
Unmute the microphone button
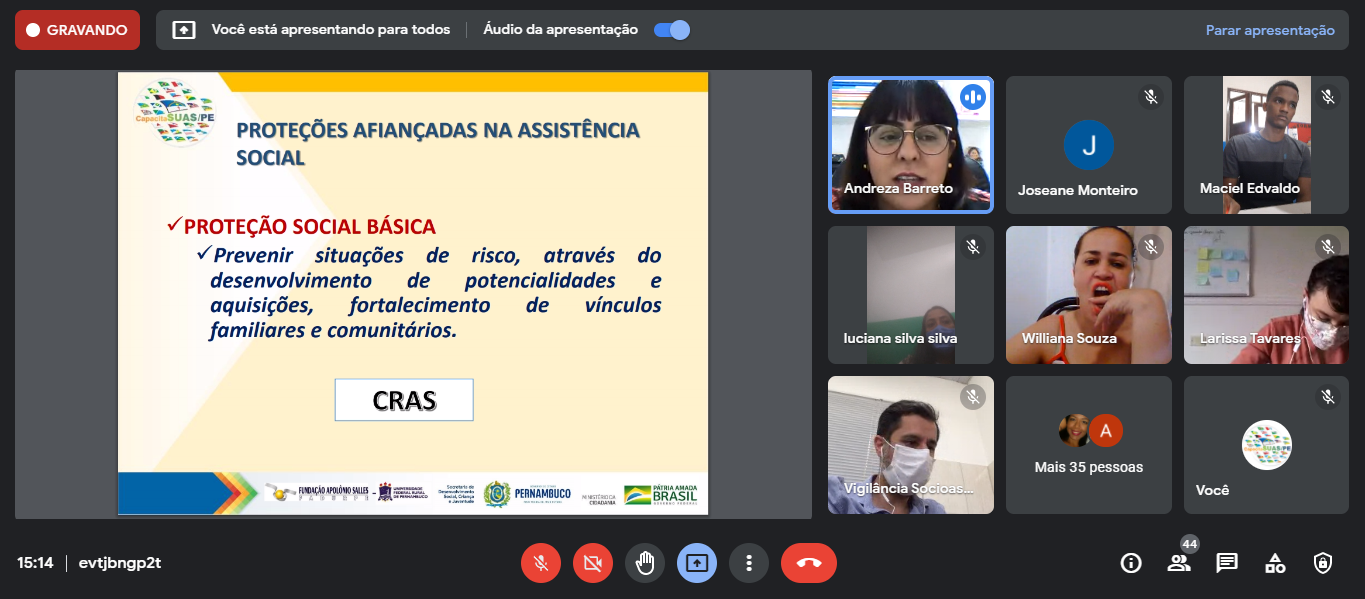541,563
